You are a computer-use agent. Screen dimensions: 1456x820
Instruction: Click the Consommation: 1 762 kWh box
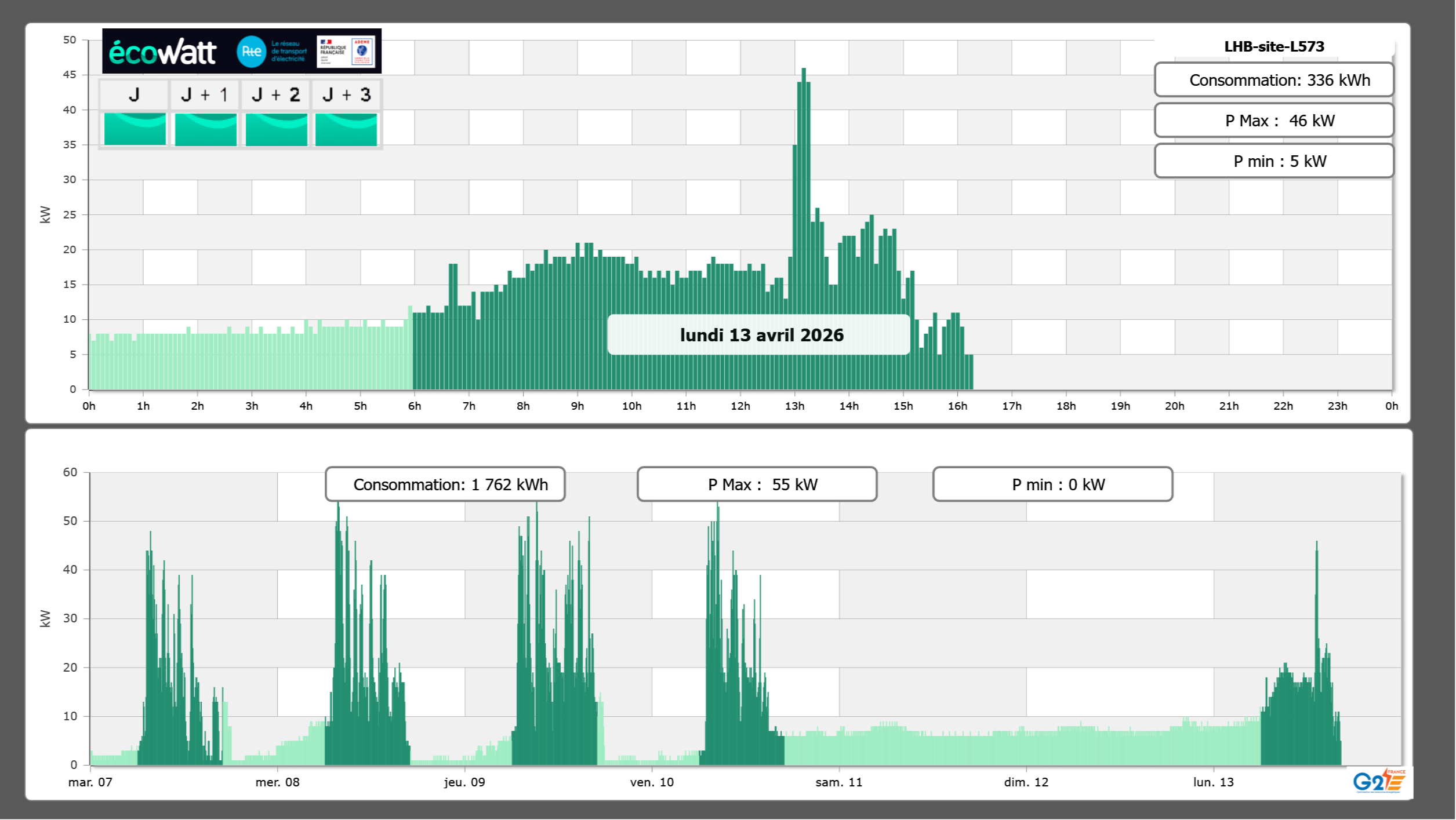pyautogui.click(x=445, y=484)
